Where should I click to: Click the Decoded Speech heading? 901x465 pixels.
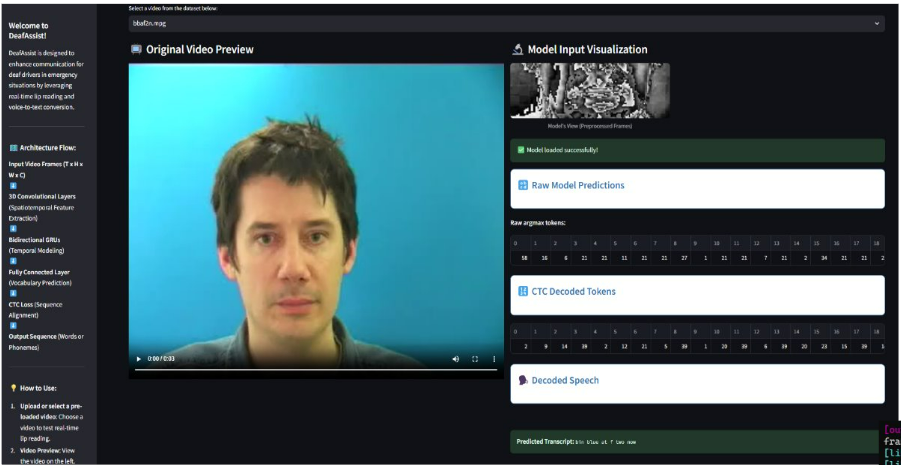point(565,380)
